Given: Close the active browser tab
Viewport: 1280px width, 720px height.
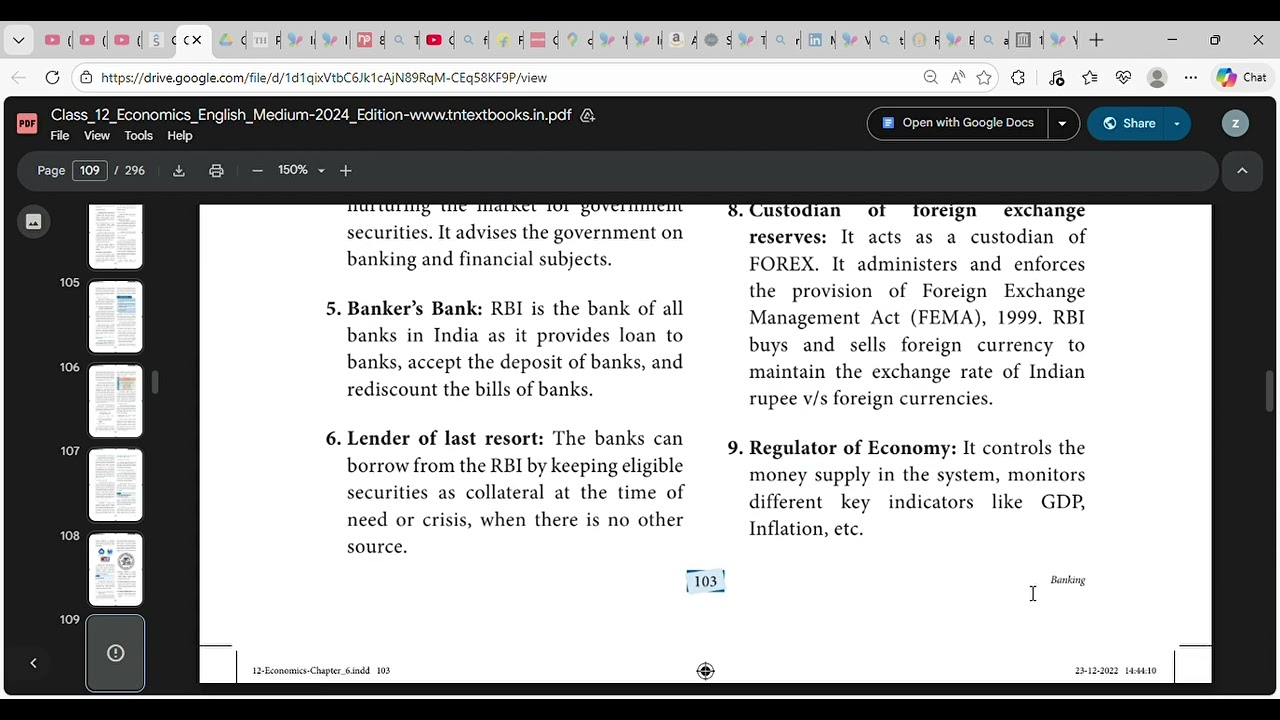Looking at the screenshot, I should (x=197, y=40).
